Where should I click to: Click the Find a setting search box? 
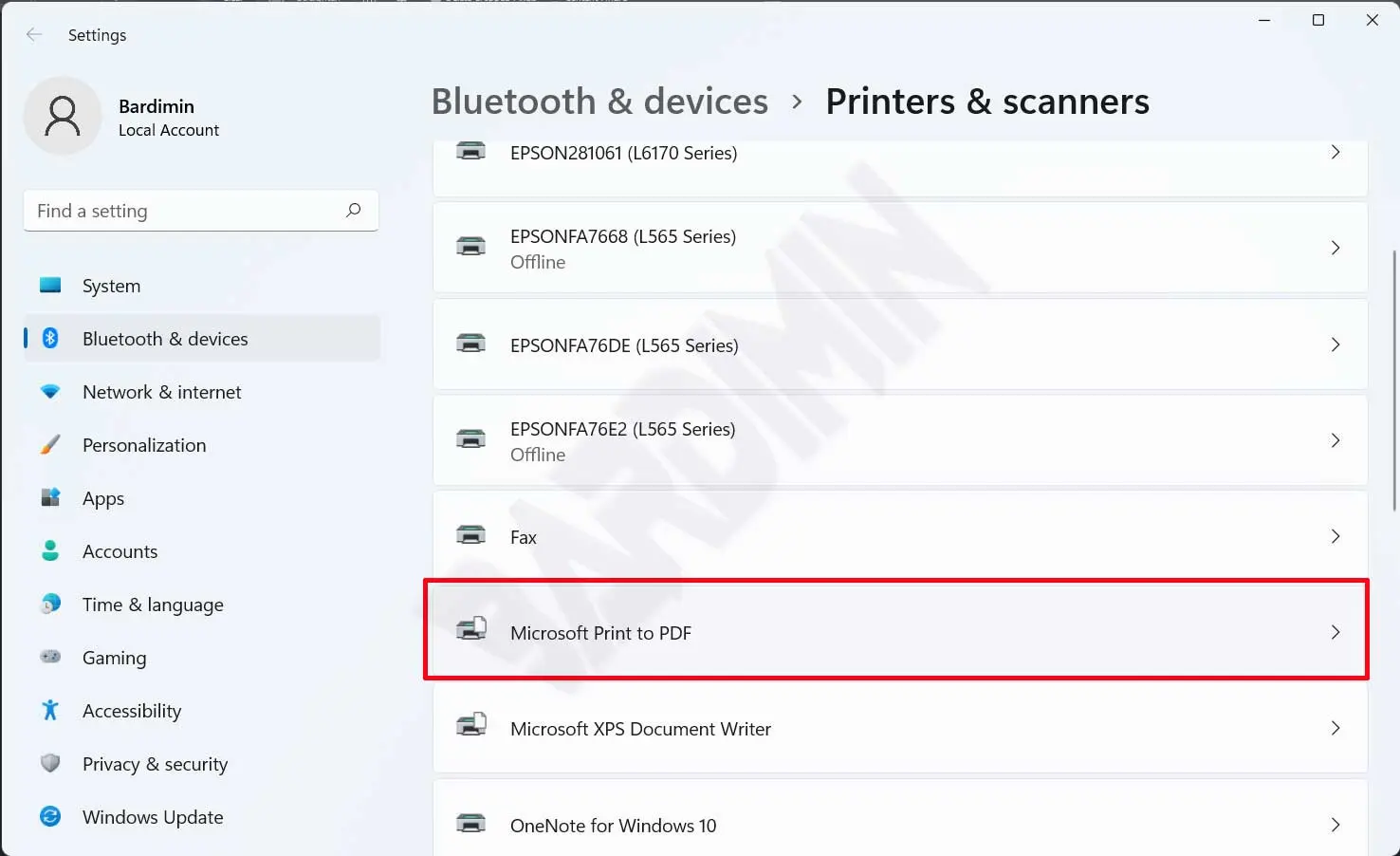click(x=185, y=211)
